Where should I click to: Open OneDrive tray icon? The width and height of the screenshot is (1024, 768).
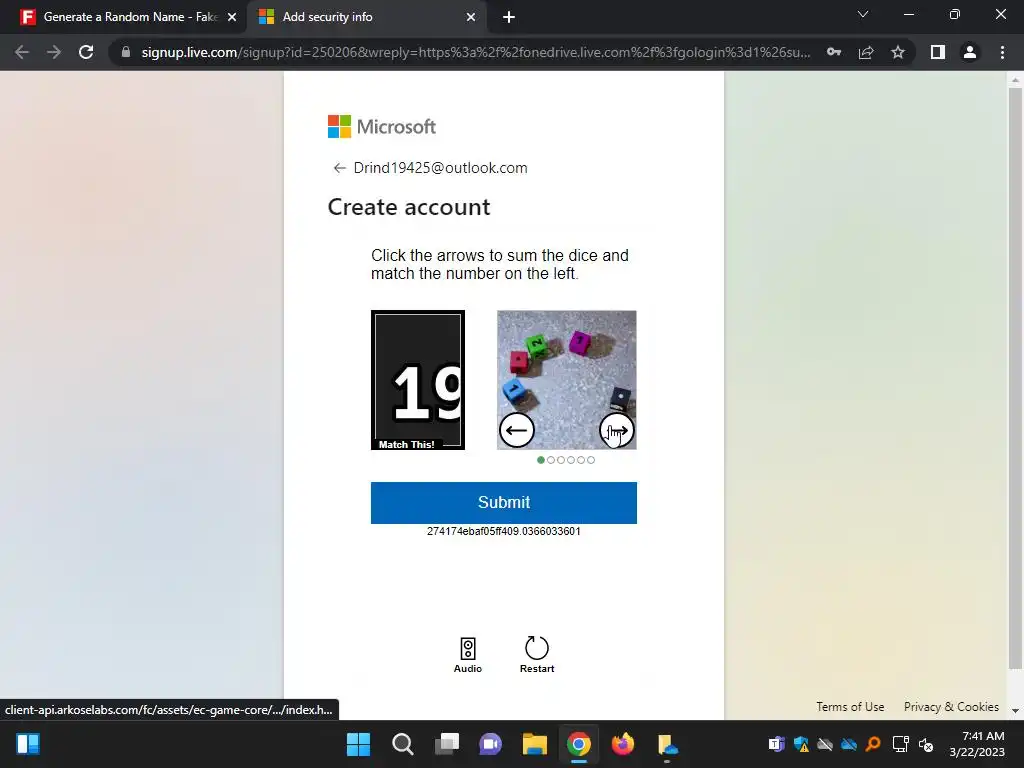849,744
